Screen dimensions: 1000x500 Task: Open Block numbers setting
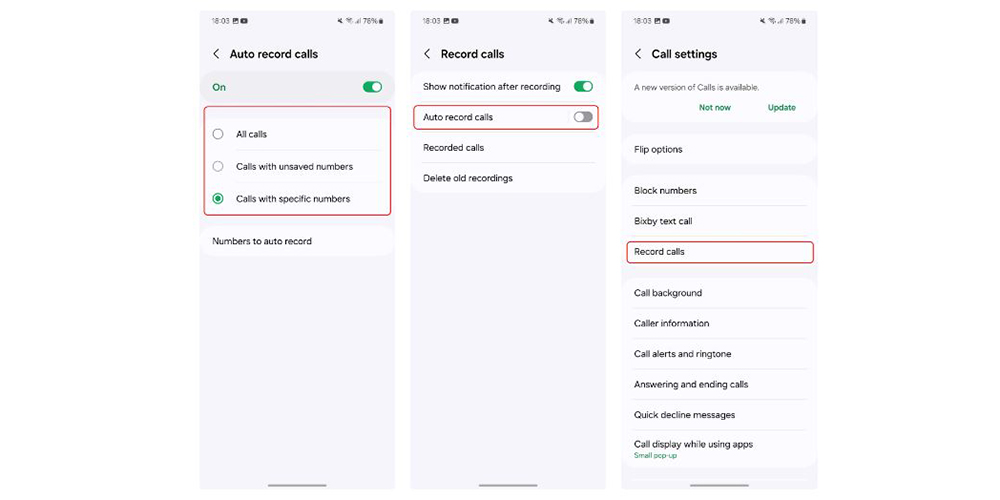point(719,191)
